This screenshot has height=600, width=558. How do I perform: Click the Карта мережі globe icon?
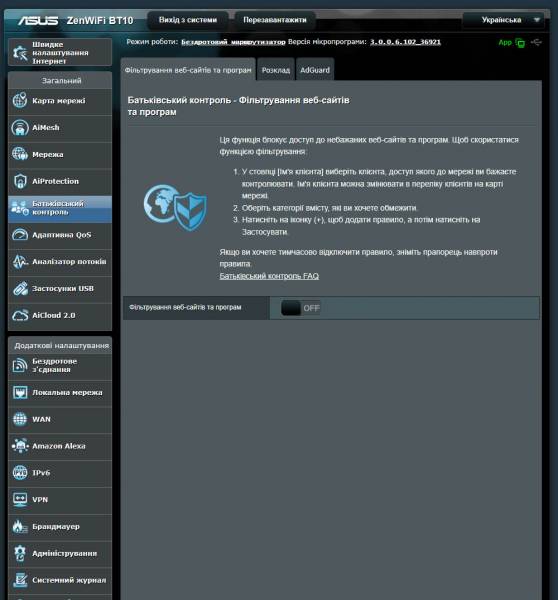20,101
